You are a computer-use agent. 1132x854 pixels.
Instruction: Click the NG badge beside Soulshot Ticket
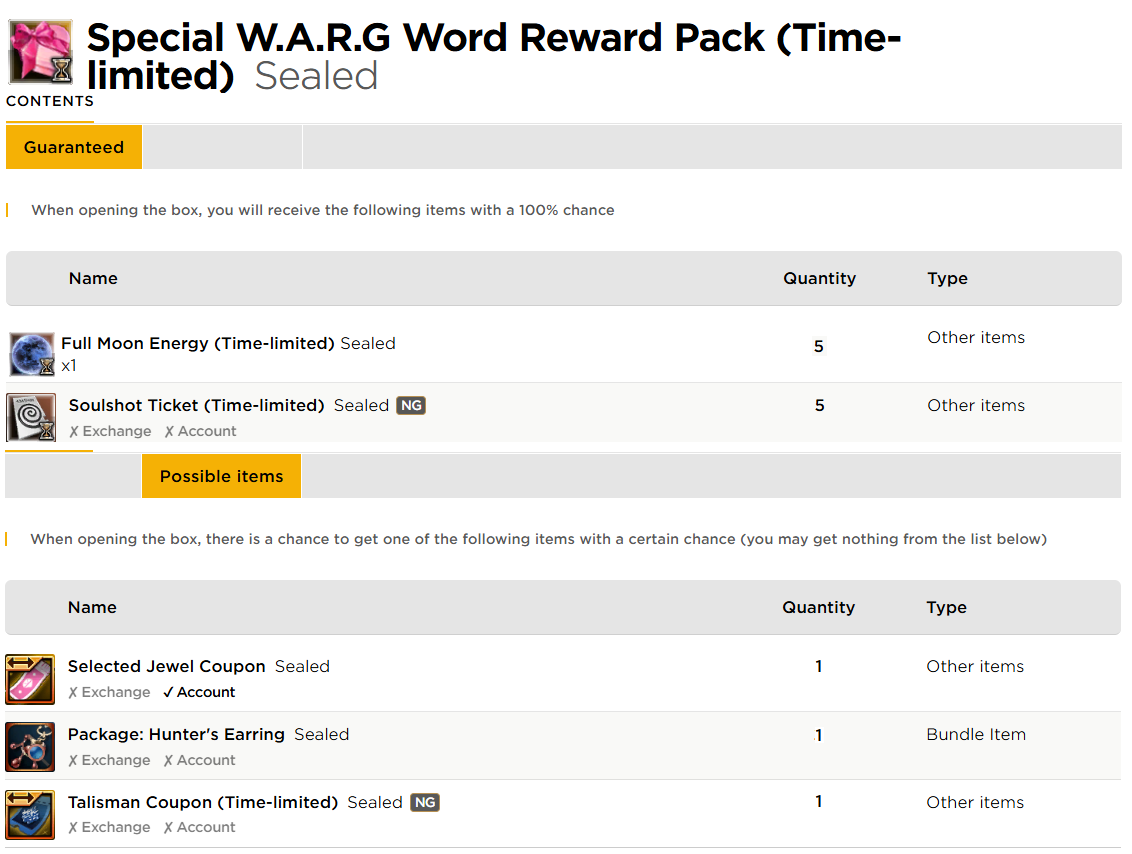click(x=411, y=406)
